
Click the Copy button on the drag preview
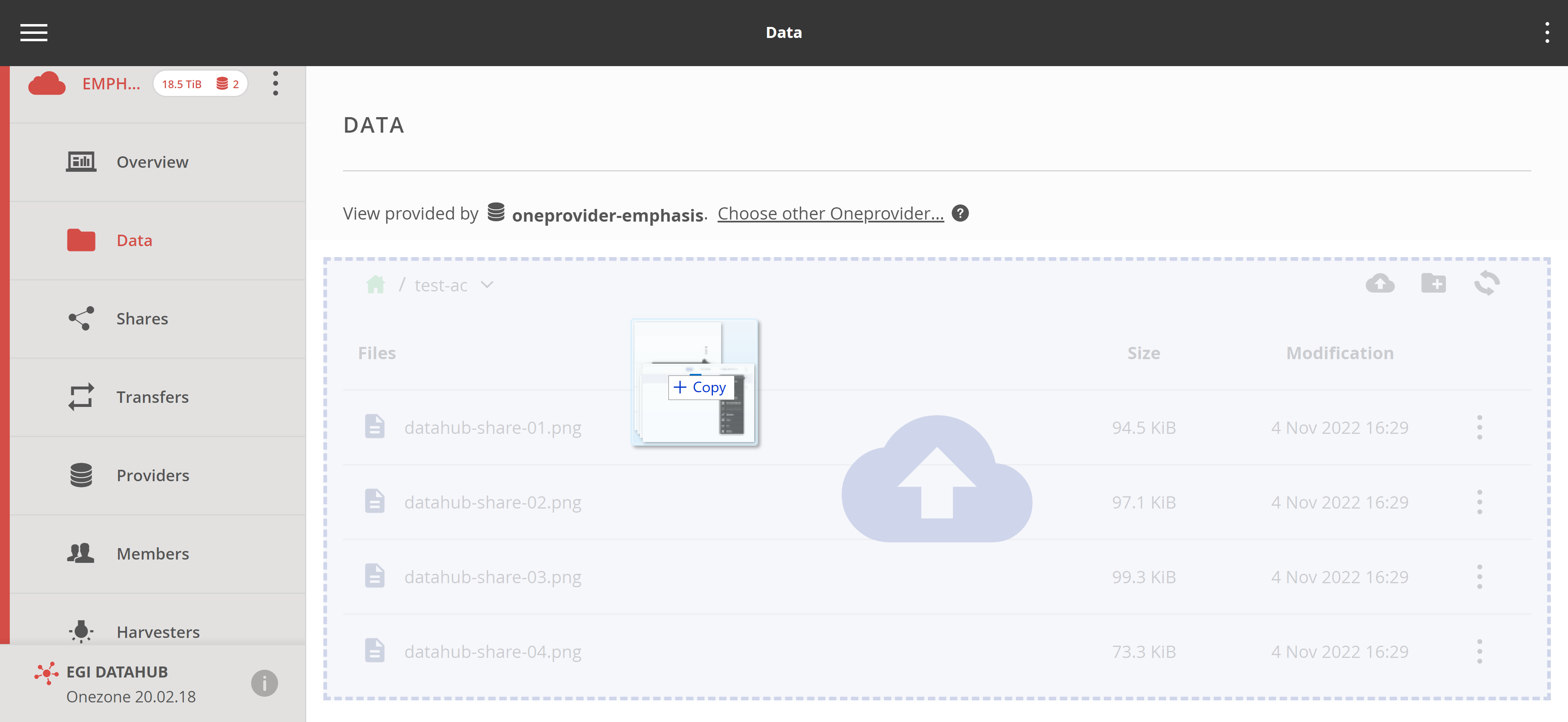click(701, 387)
